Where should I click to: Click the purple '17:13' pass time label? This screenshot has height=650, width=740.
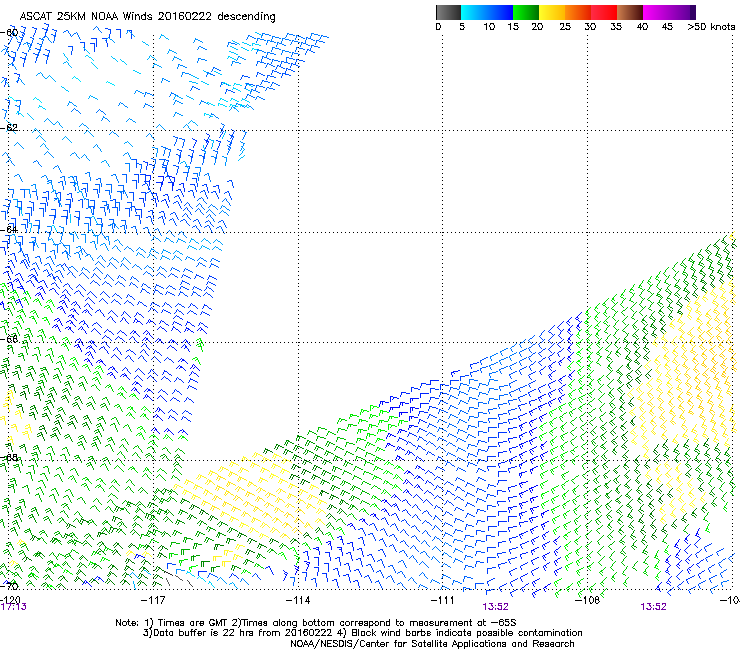pos(13,607)
